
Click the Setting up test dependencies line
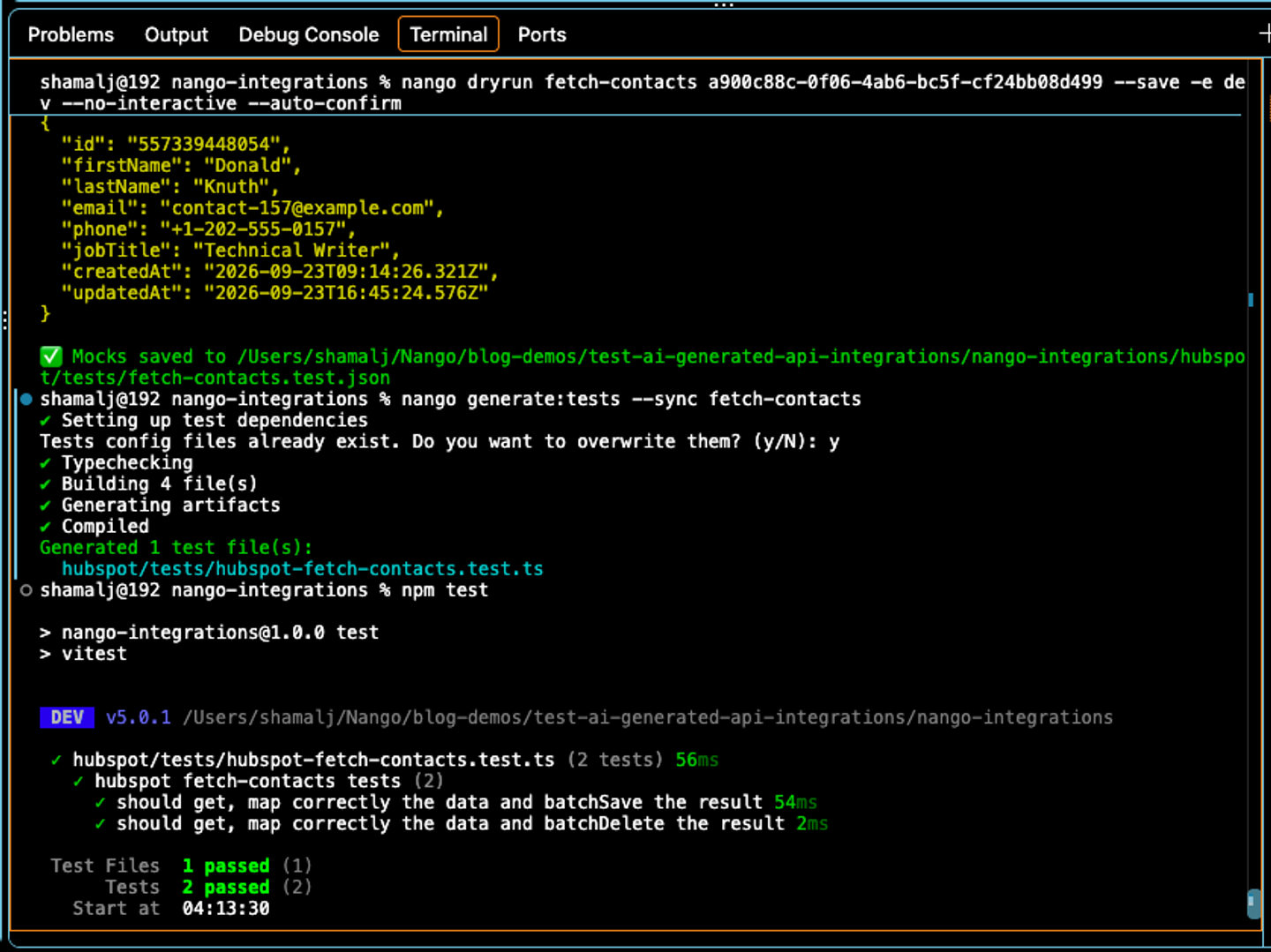pyautogui.click(x=204, y=421)
